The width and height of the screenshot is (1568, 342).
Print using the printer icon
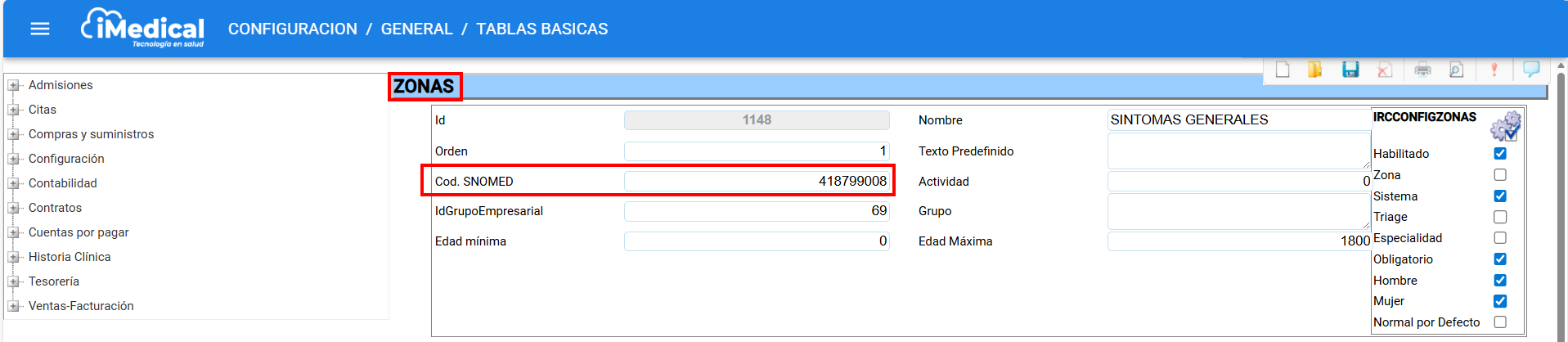click(x=1422, y=70)
